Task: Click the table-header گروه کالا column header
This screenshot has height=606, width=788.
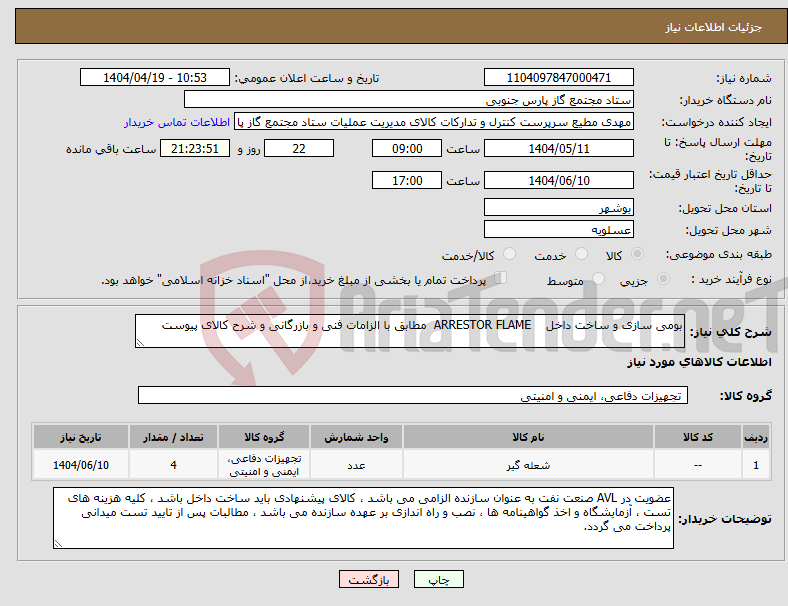Action: click(x=264, y=437)
